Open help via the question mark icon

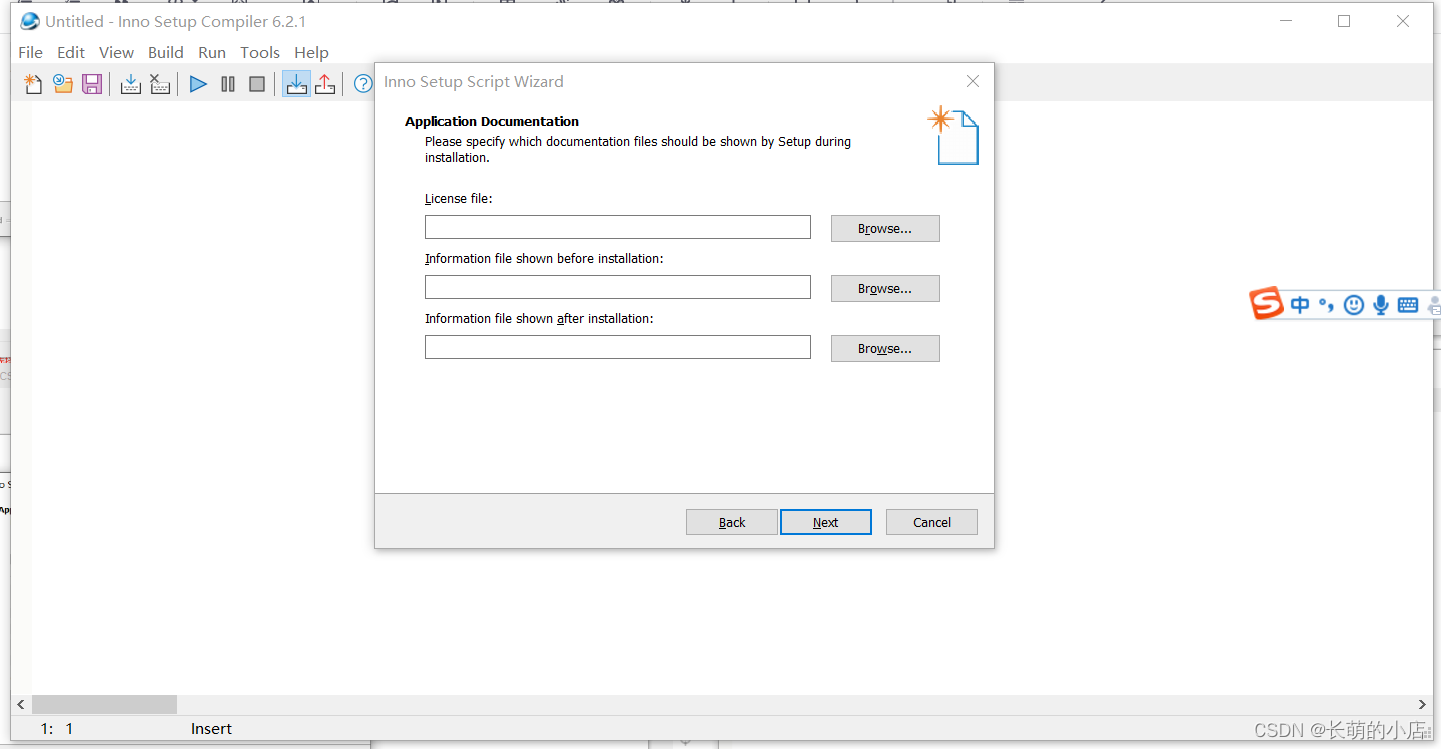363,84
